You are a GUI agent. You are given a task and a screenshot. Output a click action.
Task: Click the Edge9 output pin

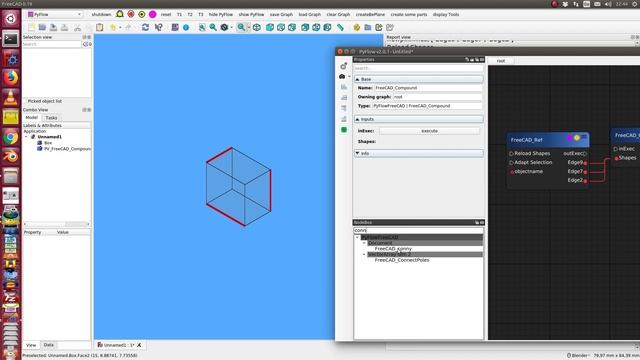click(x=585, y=163)
